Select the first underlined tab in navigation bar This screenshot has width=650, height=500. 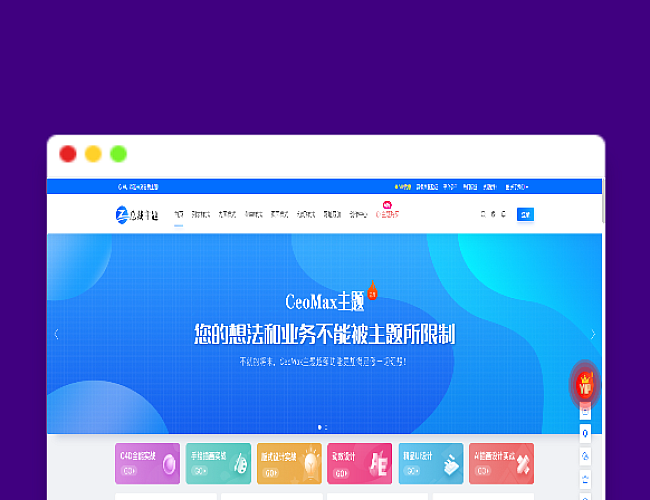pos(179,214)
